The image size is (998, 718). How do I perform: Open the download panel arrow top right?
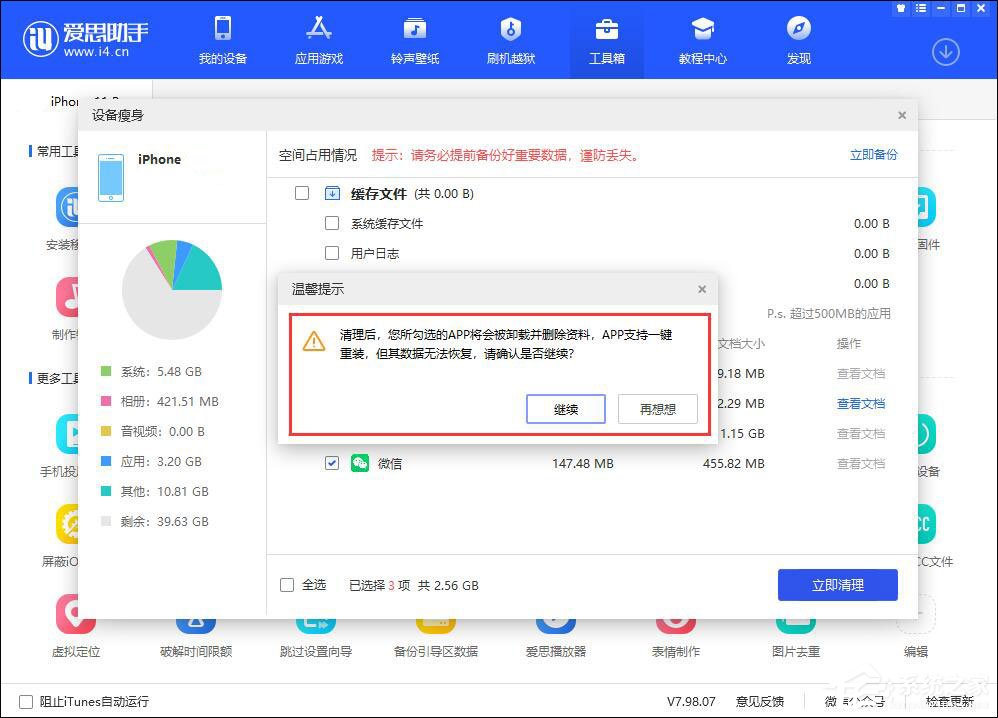point(945,51)
